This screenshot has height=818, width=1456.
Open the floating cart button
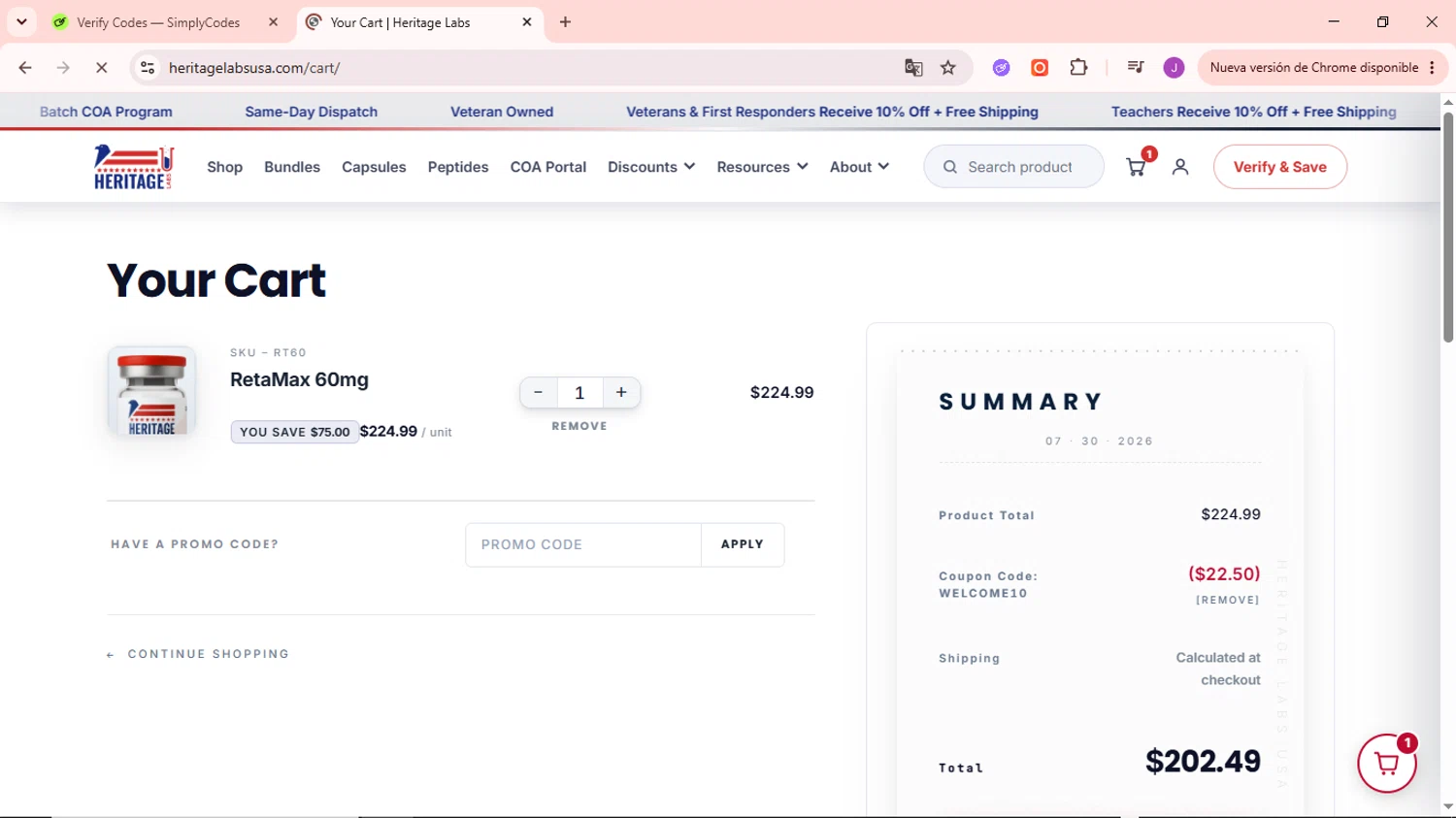(1387, 764)
